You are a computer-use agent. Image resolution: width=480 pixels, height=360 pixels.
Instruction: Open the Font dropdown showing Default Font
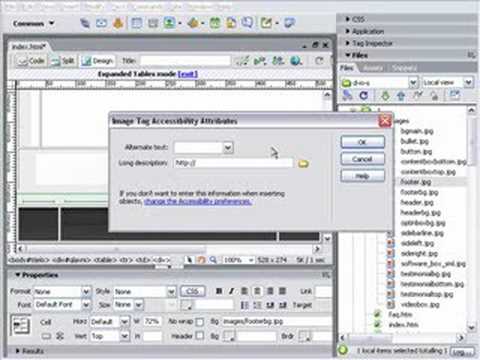86,305
